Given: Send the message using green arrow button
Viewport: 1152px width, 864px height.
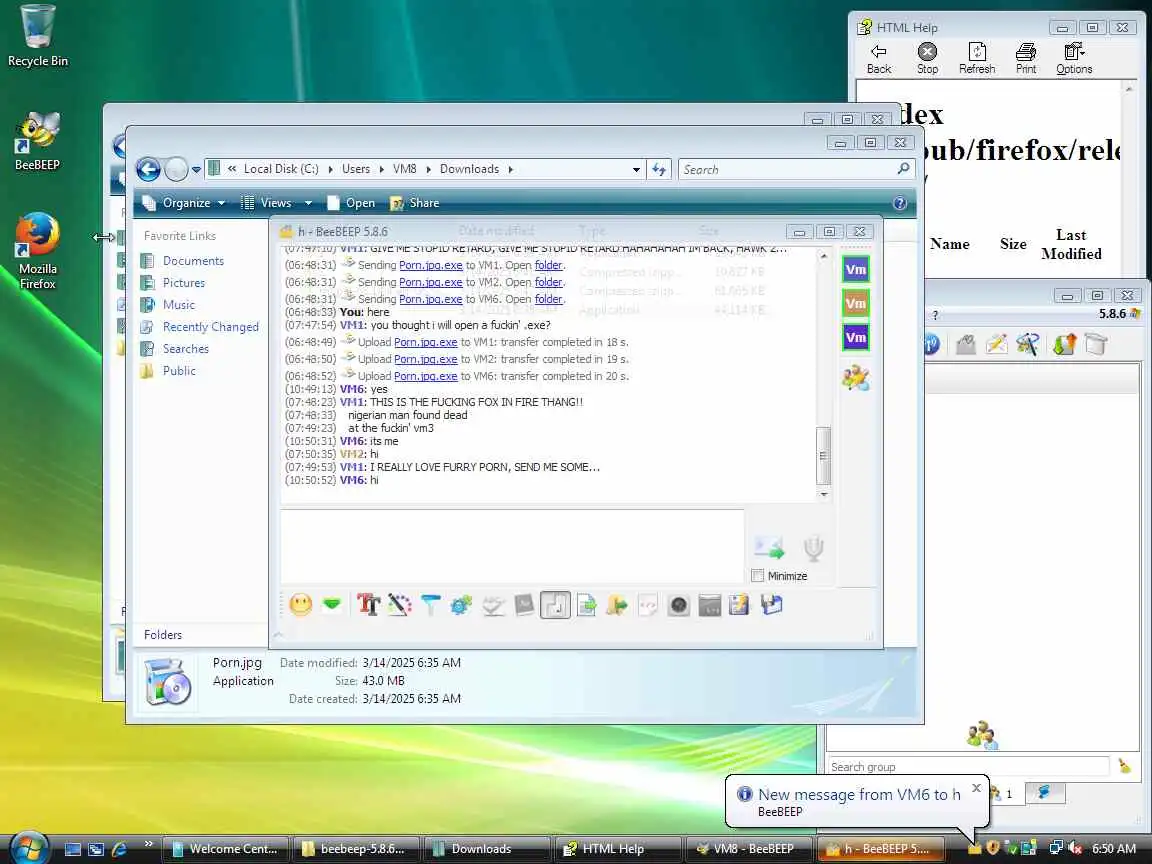Looking at the screenshot, I should (x=769, y=548).
